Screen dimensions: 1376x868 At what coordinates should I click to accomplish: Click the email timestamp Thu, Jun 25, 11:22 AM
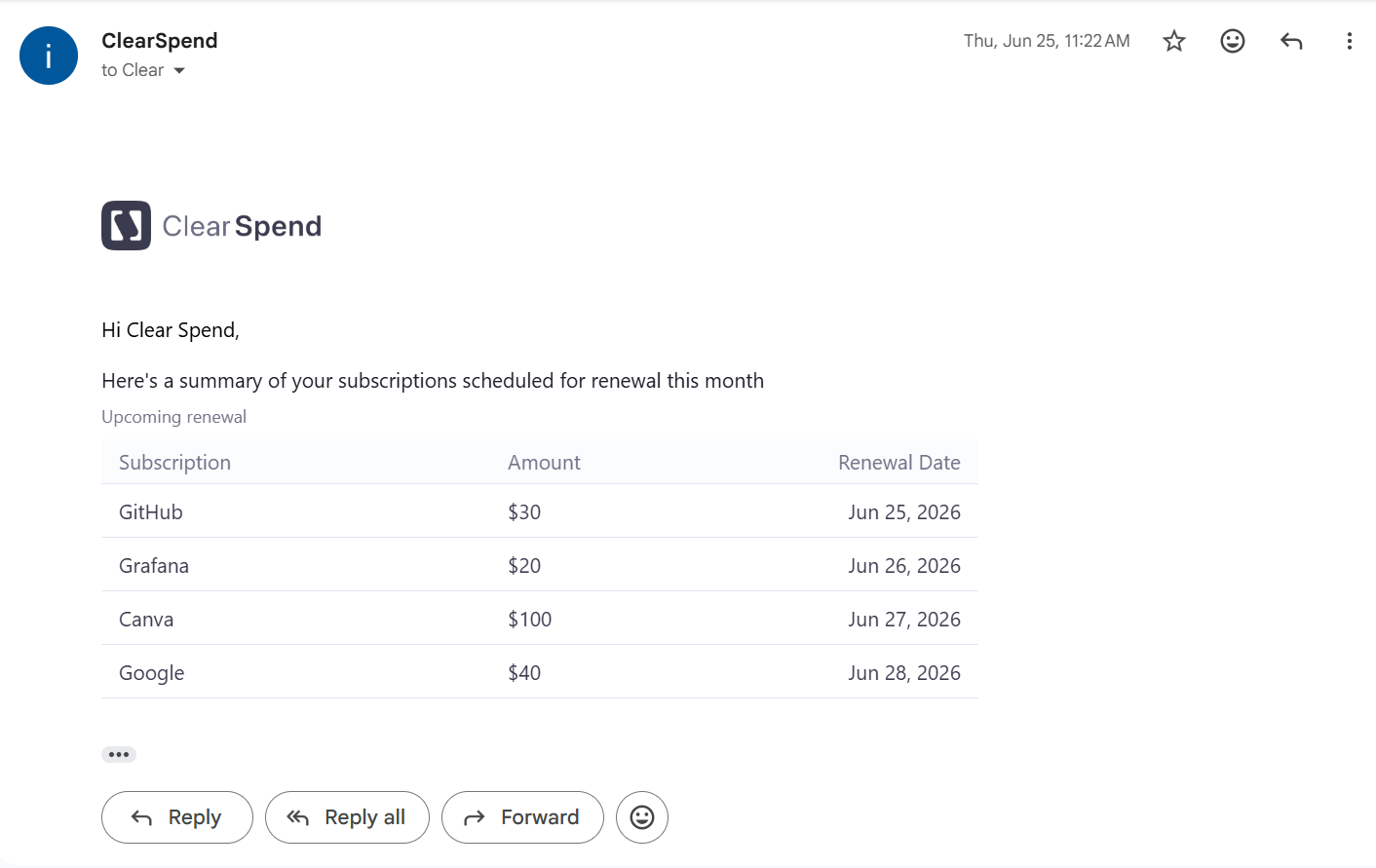(x=1047, y=41)
